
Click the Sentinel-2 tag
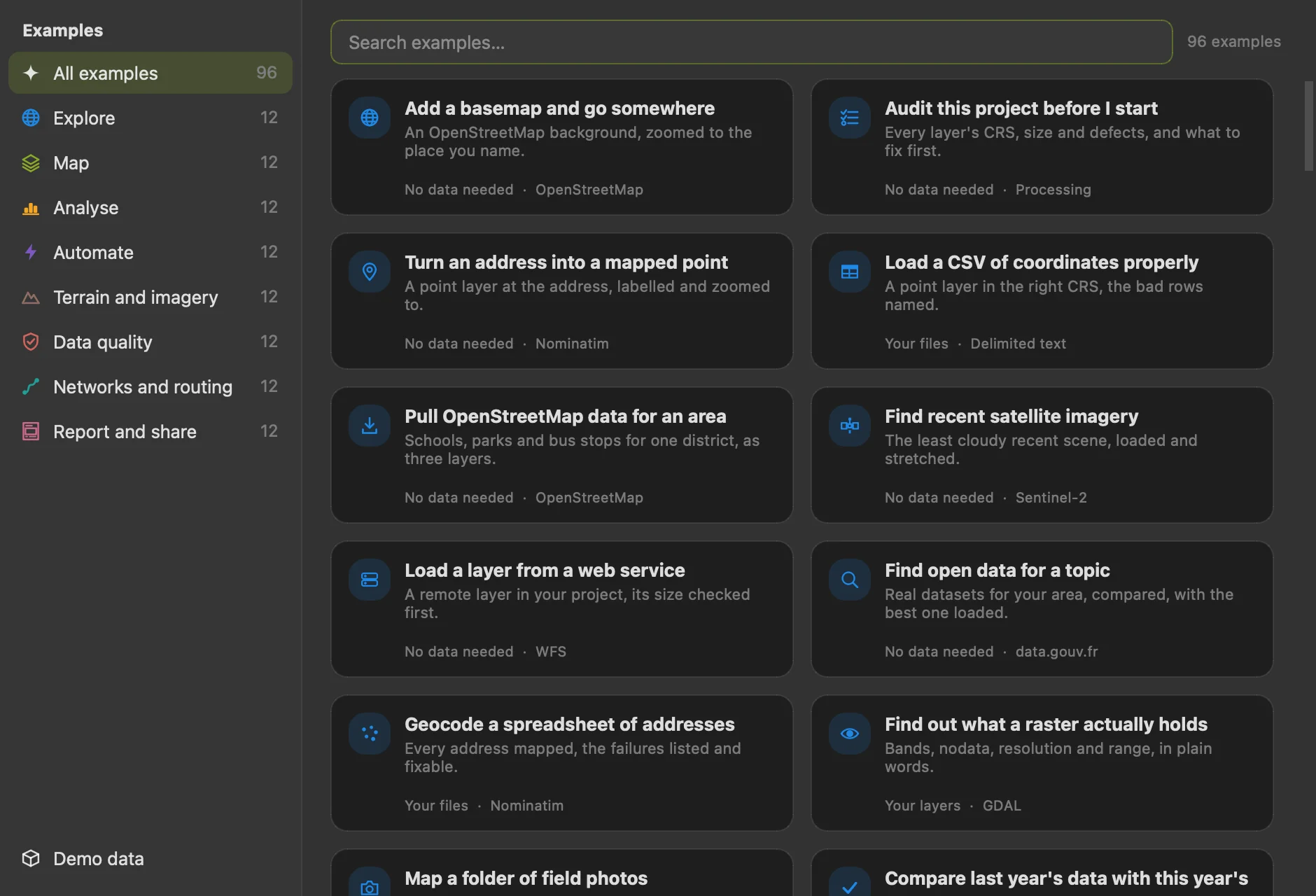coord(1051,498)
